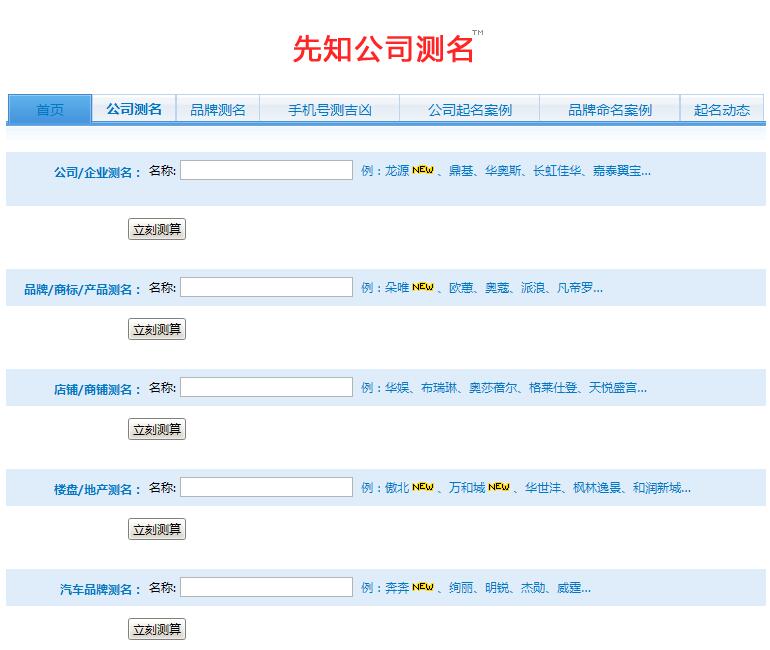Open example link 和润新城

(x=657, y=488)
